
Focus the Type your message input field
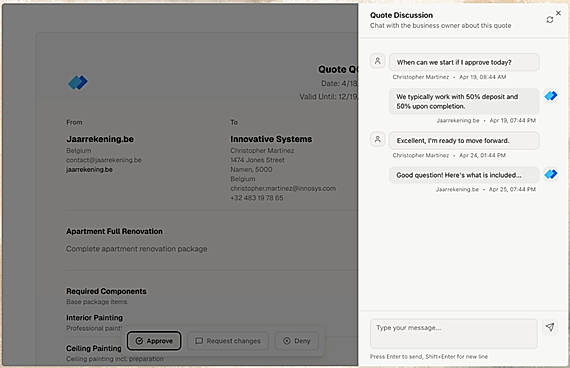(454, 333)
